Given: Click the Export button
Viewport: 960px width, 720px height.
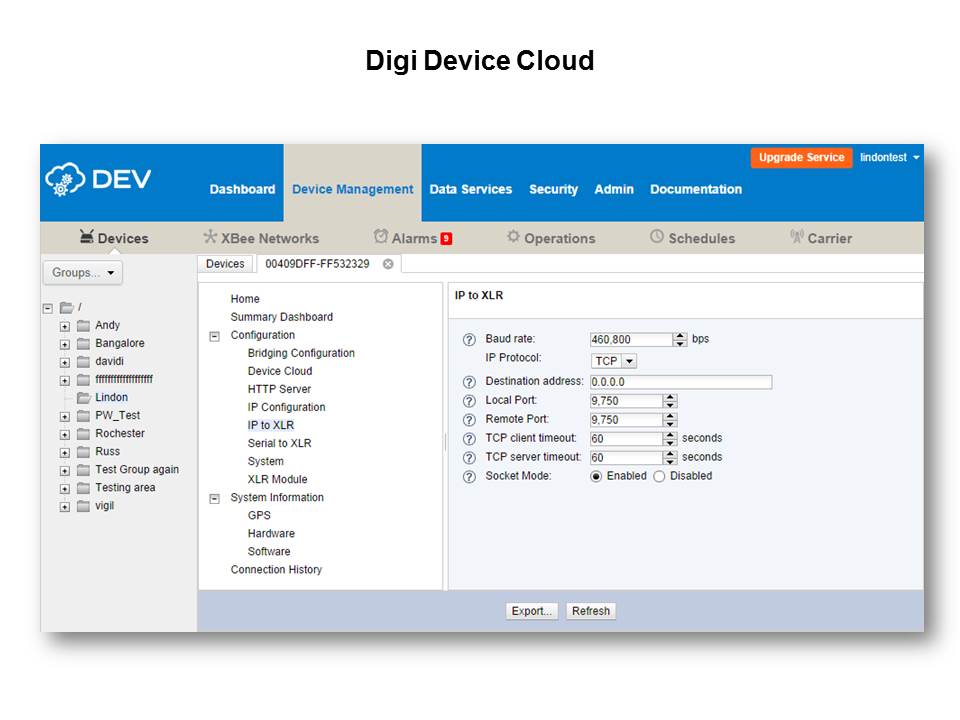Looking at the screenshot, I should 531,611.
